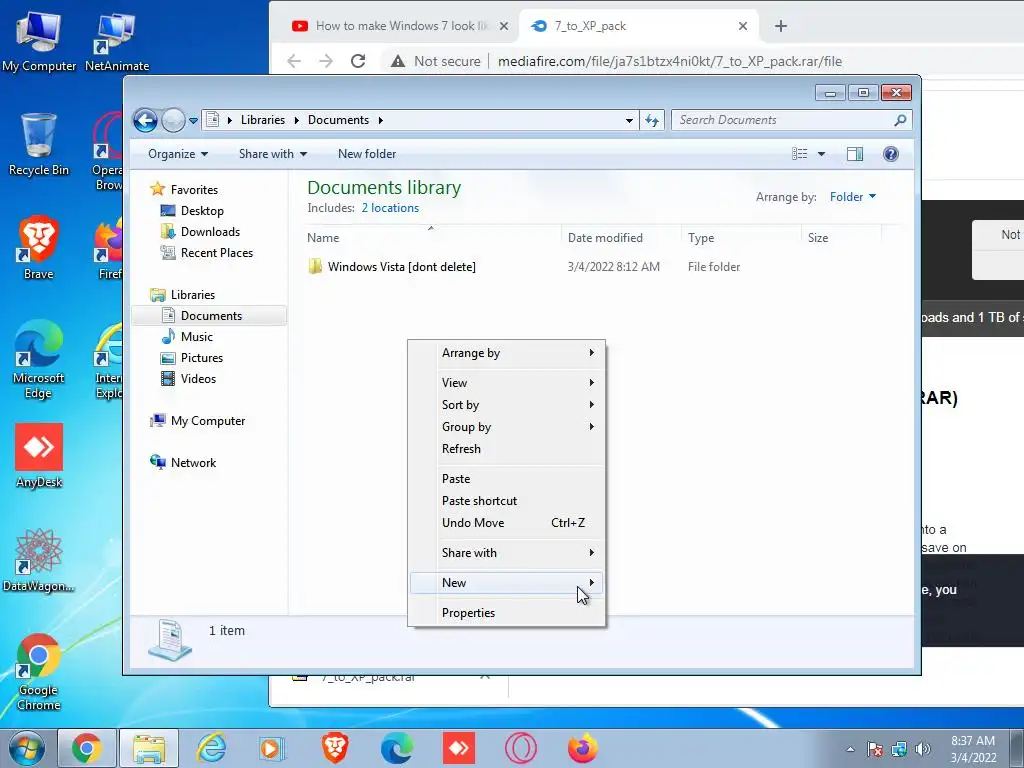Click the Firefox taskbar icon
The image size is (1024, 768).
tap(583, 748)
